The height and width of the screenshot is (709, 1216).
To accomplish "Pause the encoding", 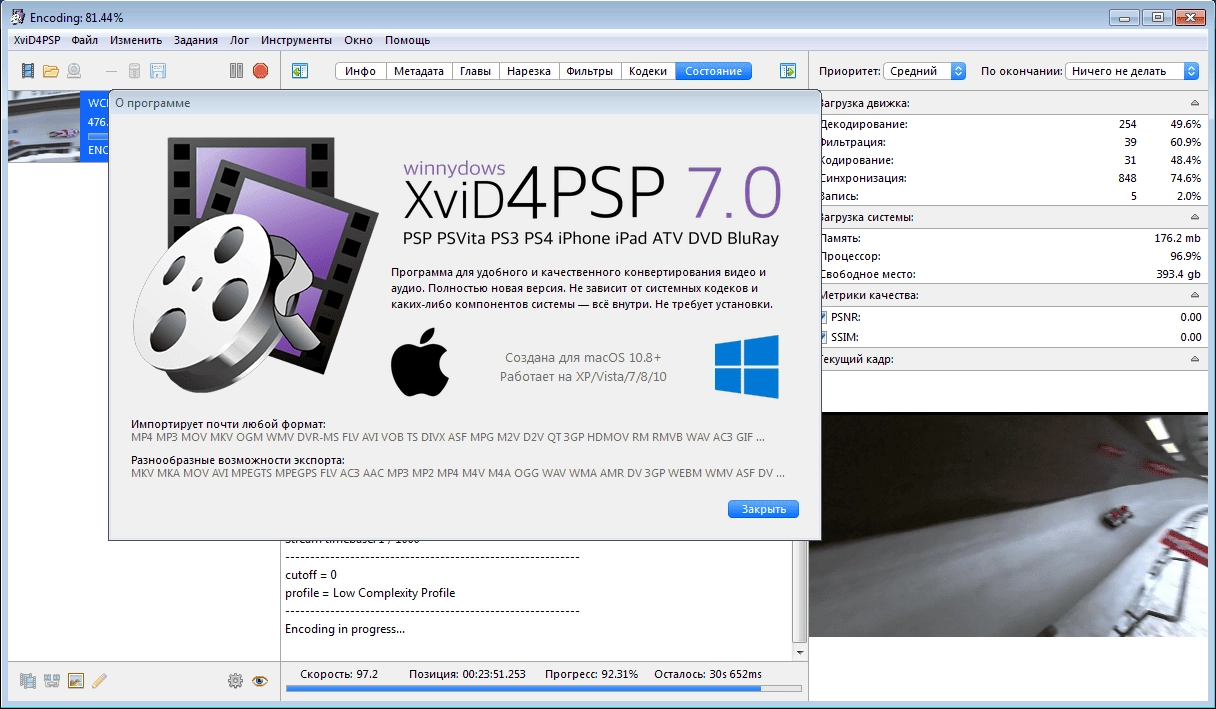I will tap(236, 71).
